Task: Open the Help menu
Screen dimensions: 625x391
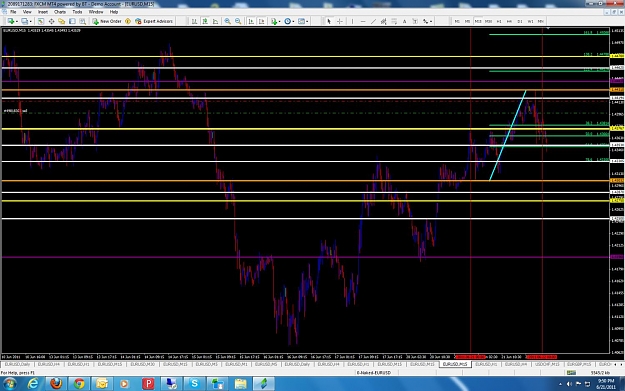Action: (x=114, y=12)
